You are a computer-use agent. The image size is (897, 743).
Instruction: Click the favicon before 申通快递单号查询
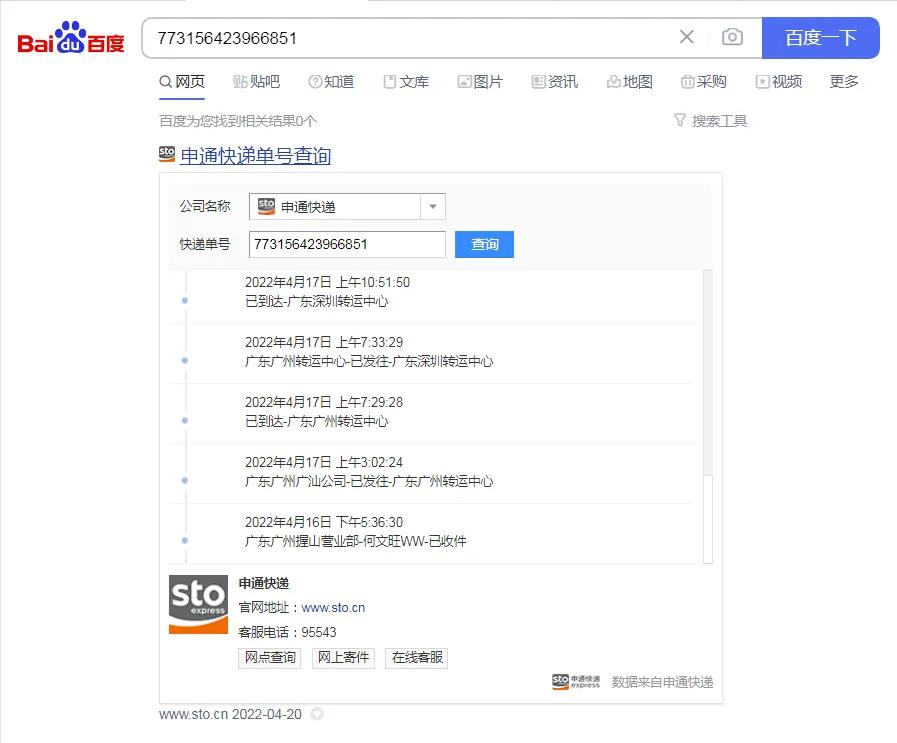click(x=167, y=154)
